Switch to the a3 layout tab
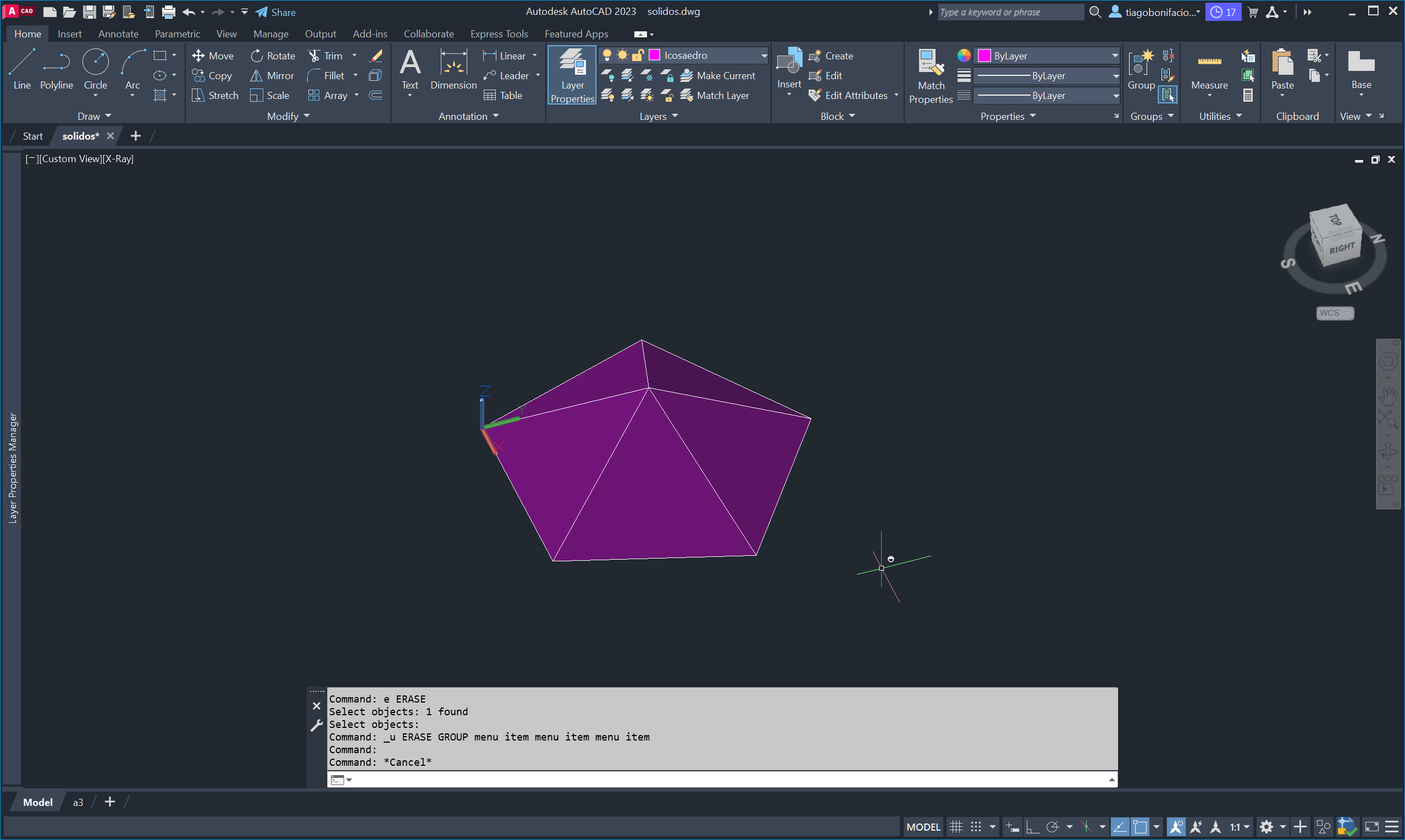 [x=78, y=802]
